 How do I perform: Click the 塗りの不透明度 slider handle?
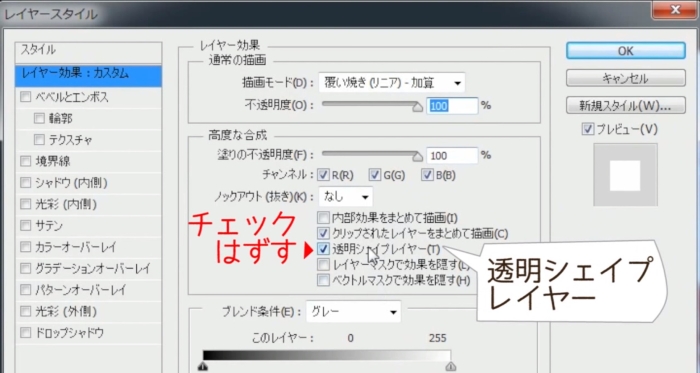click(417, 156)
